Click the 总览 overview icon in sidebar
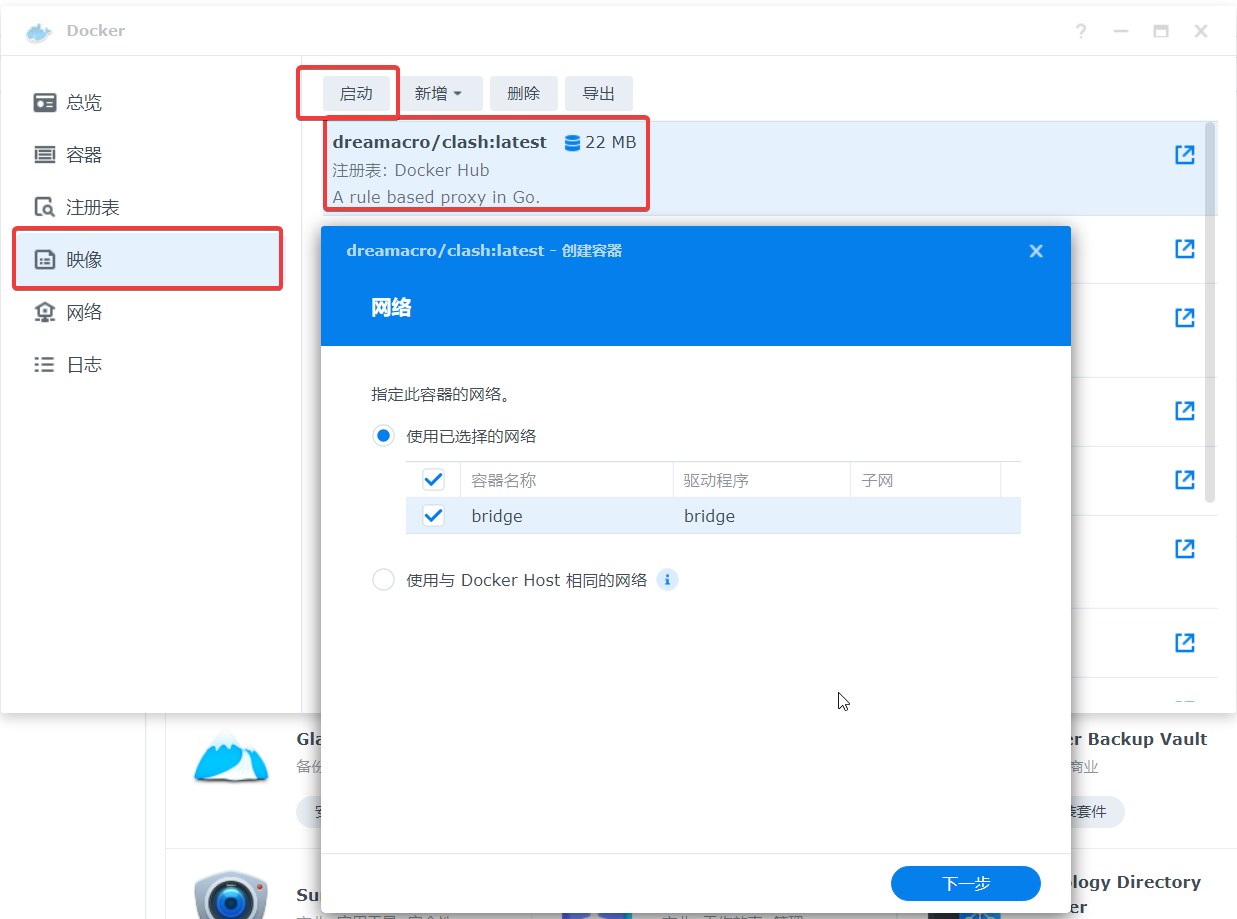The image size is (1237, 919). 44,103
